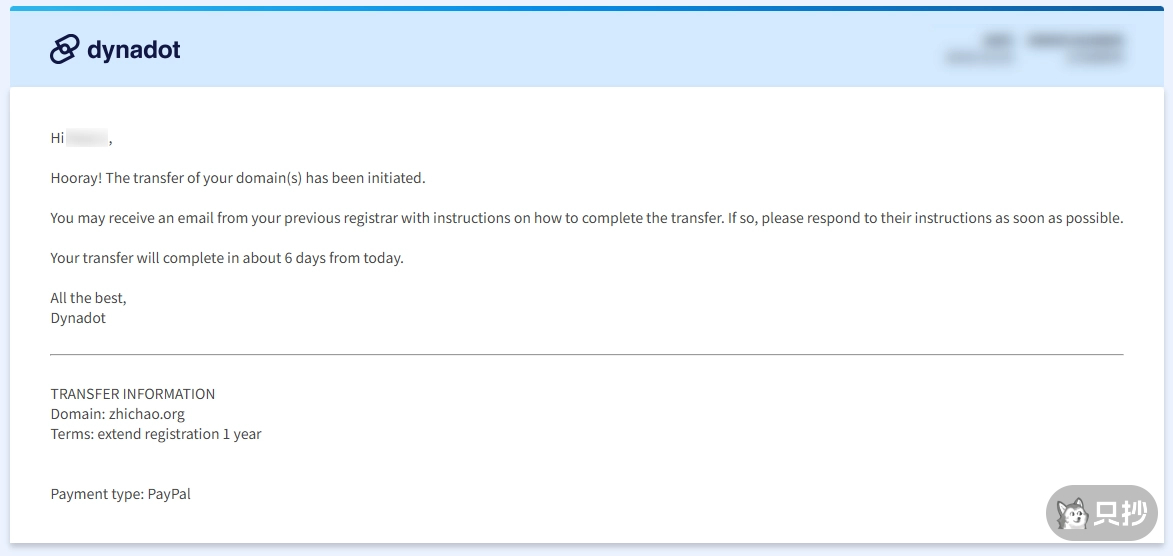
Task: Click the "about 6 days" transfer completion line
Action: [227, 258]
